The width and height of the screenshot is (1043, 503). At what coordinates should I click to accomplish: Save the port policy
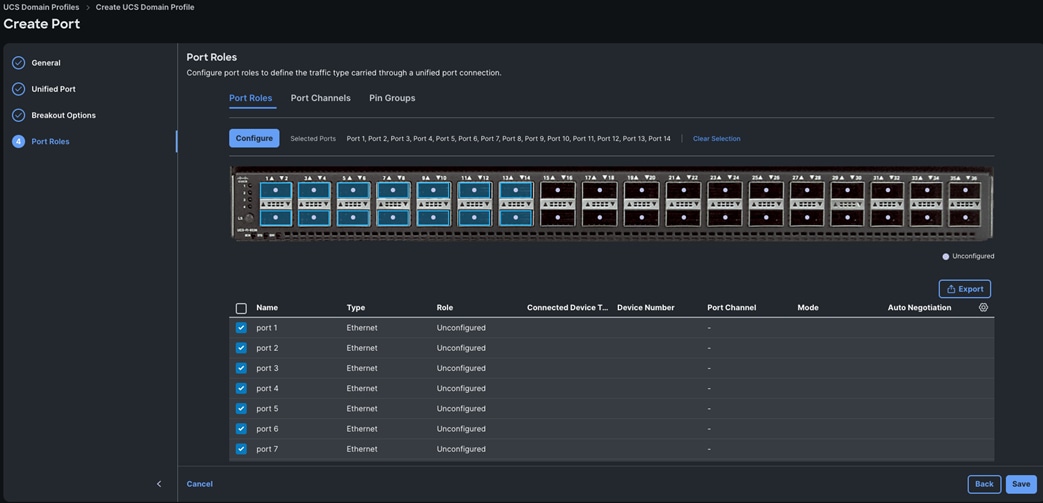pyautogui.click(x=1021, y=484)
